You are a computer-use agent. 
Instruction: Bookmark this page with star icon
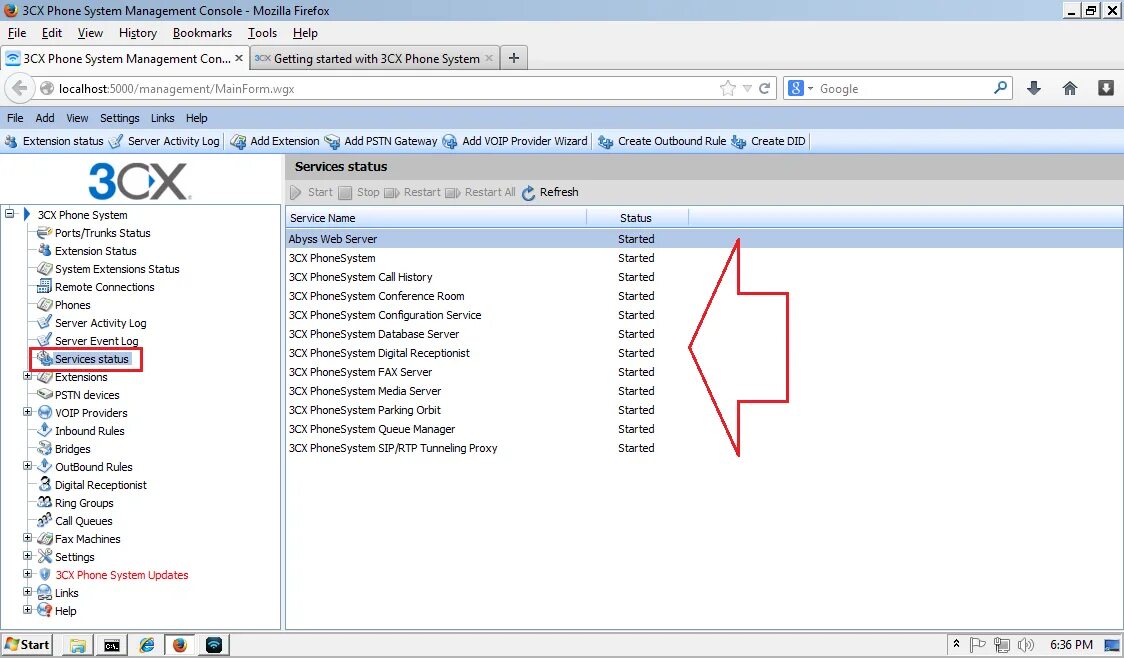[728, 88]
